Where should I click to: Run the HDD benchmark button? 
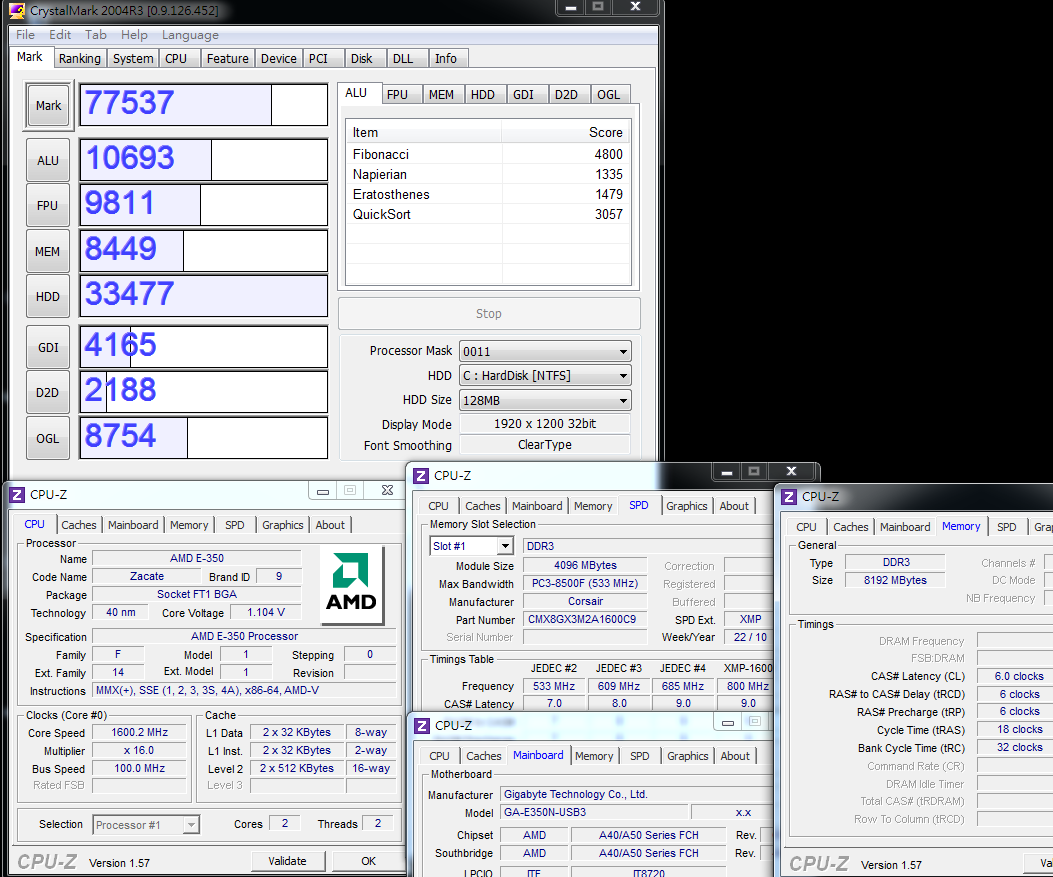point(48,296)
